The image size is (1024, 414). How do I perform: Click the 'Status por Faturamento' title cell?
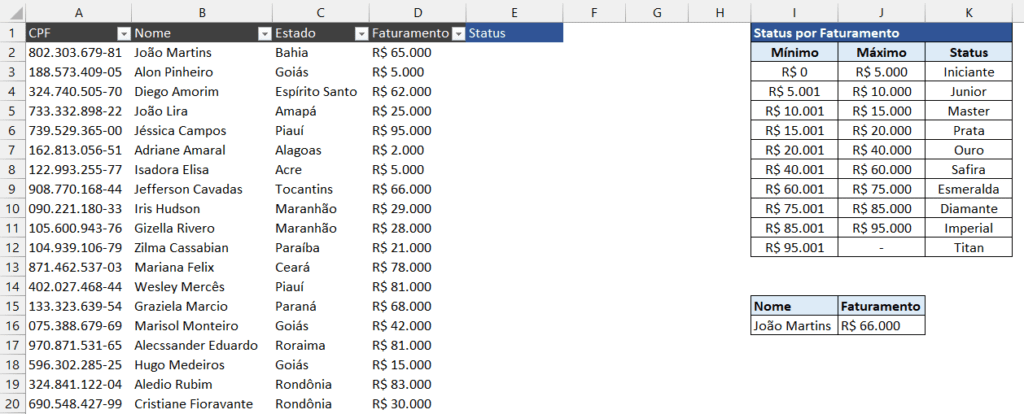tap(882, 33)
